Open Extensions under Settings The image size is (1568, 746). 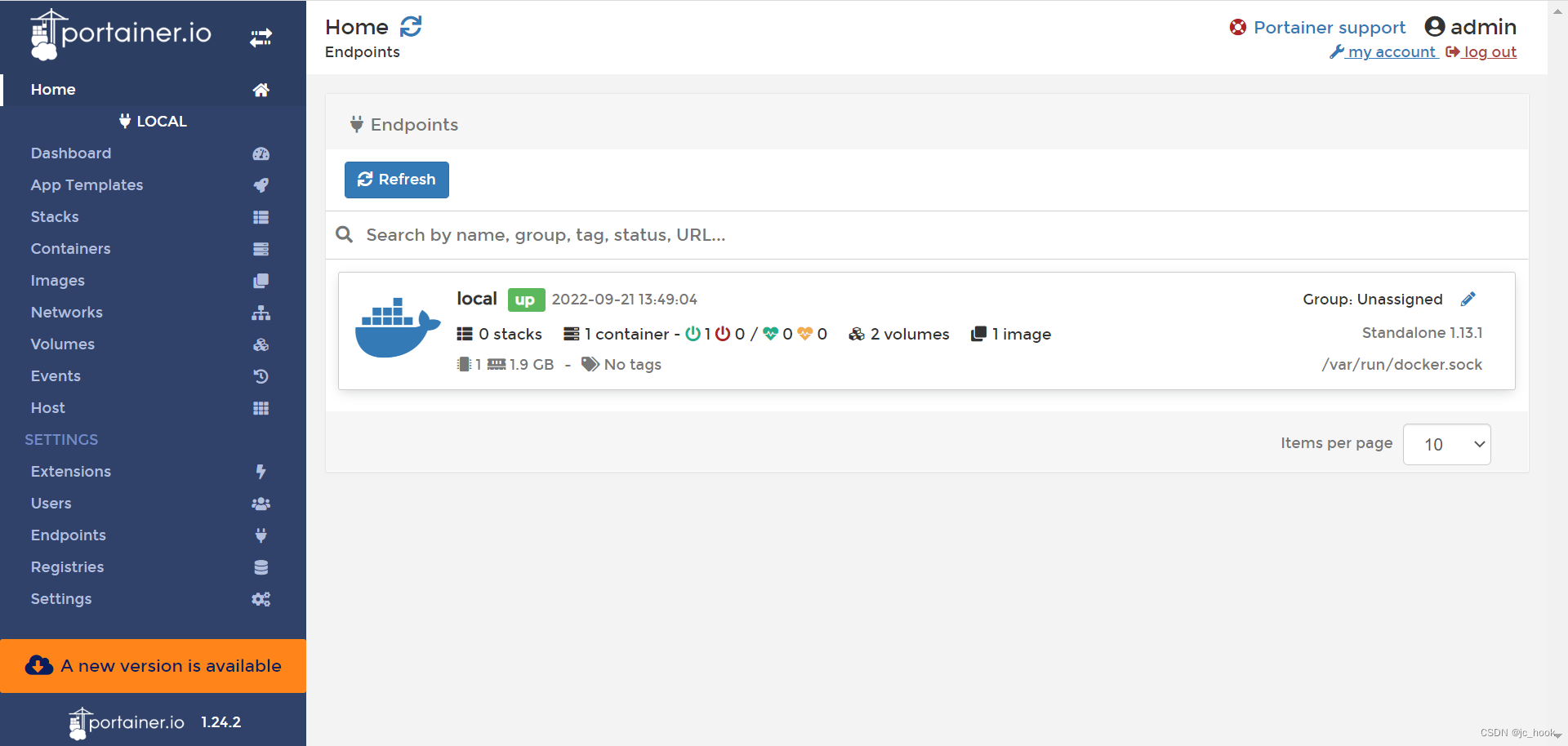click(70, 472)
